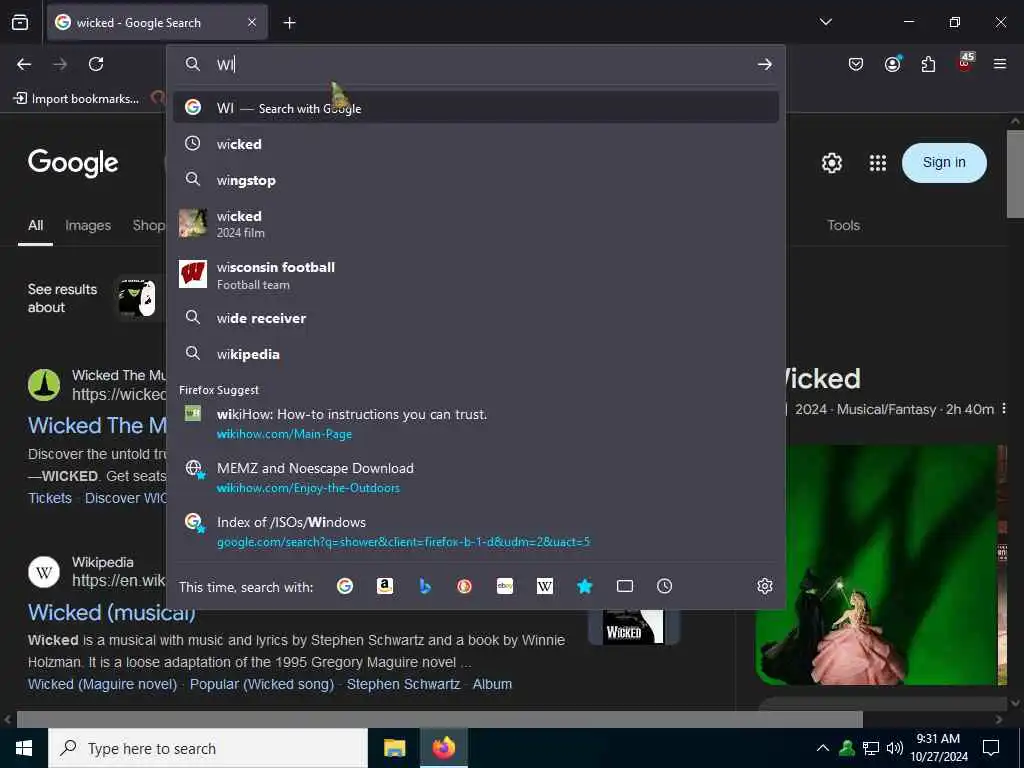Choose the wide receiver suggestion
This screenshot has width=1024, height=768.
pyautogui.click(x=476, y=318)
